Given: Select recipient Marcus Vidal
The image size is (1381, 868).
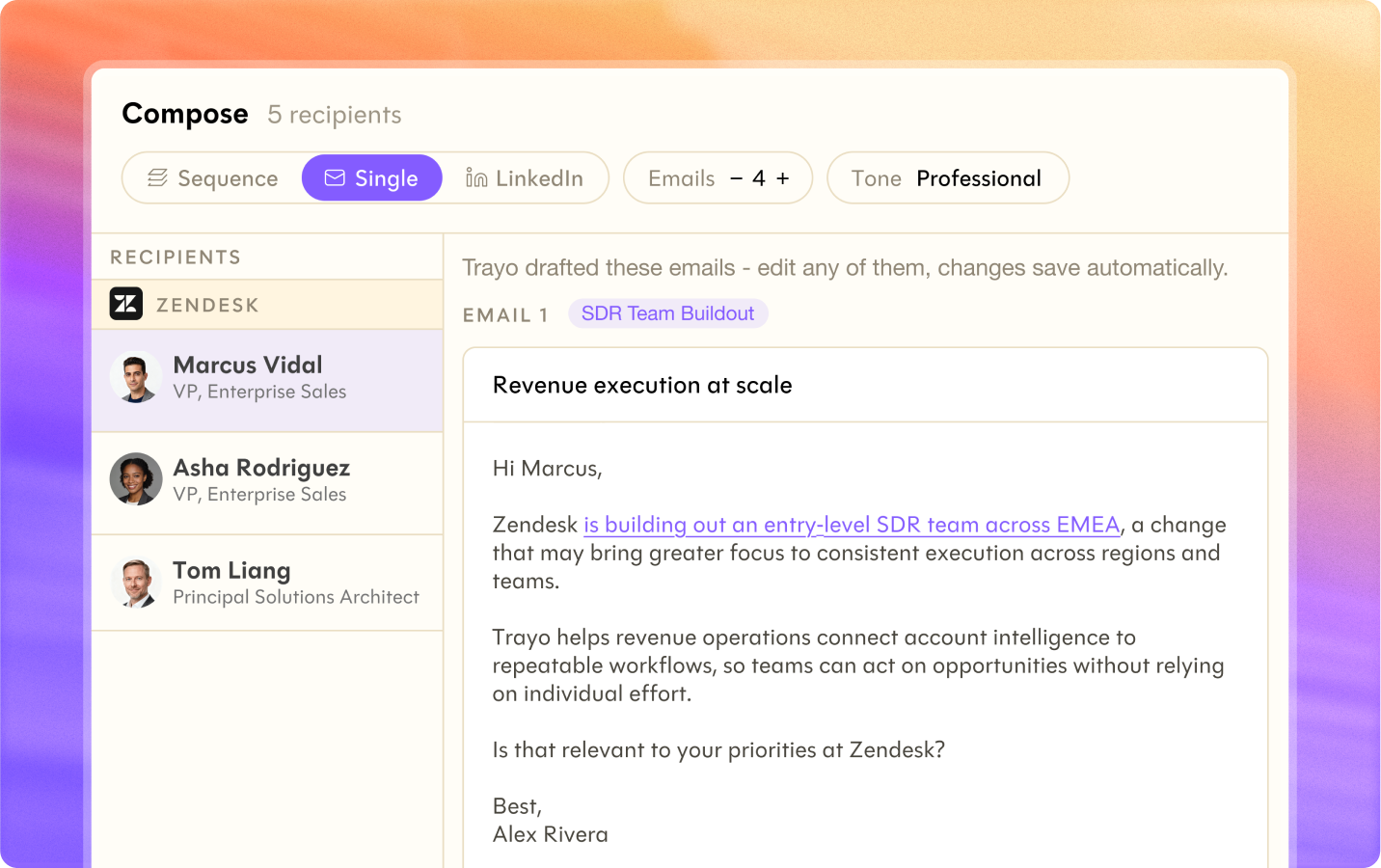Looking at the screenshot, I should tap(267, 381).
